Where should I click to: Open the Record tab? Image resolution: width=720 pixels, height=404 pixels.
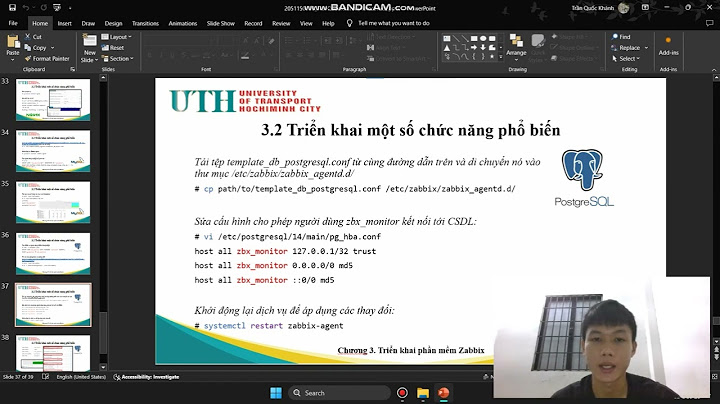tap(253, 23)
